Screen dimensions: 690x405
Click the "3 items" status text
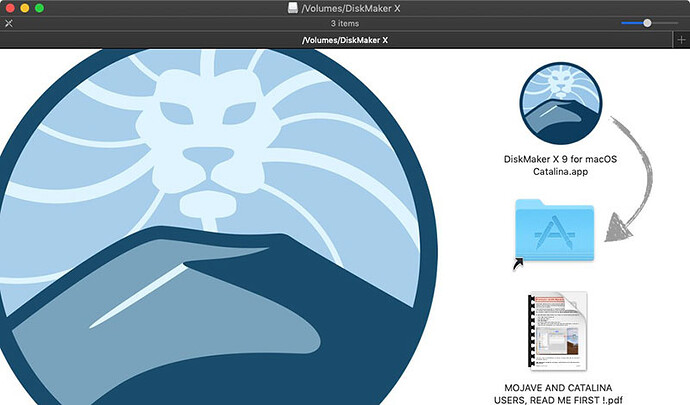pos(345,22)
